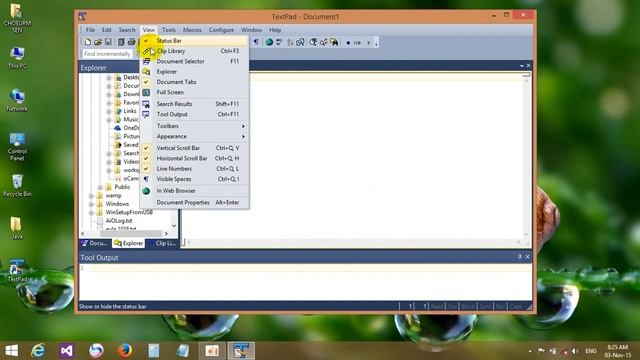640x360 pixels.
Task: Click the Print toolbar icon
Action: [x=131, y=42]
